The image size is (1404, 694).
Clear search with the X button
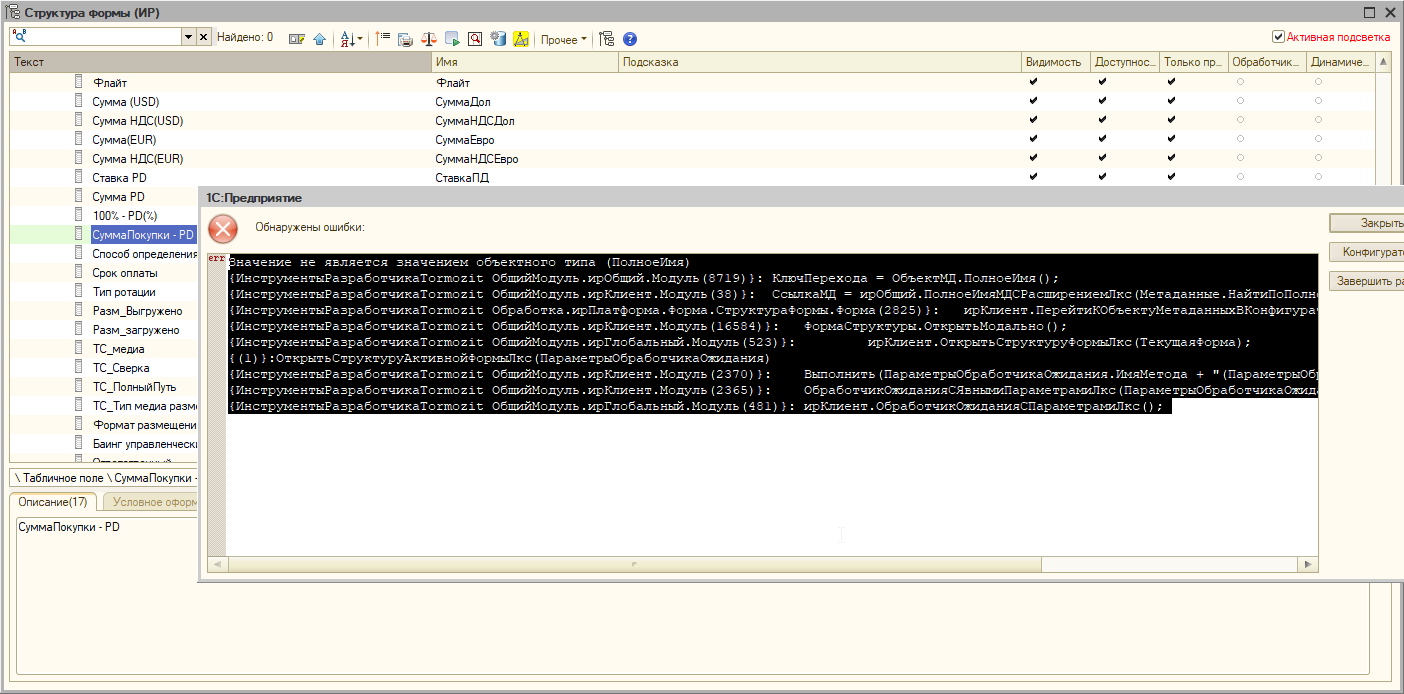click(204, 37)
